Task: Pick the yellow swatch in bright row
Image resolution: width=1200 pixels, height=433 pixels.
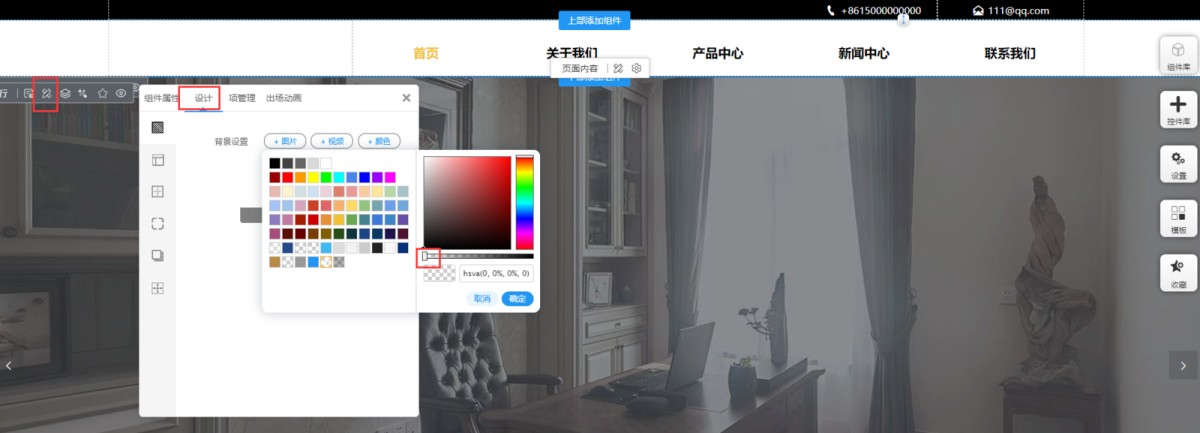Action: tap(313, 177)
